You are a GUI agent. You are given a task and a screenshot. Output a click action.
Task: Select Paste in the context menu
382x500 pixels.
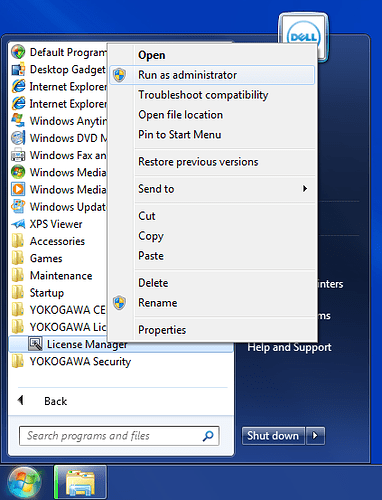click(212, 256)
